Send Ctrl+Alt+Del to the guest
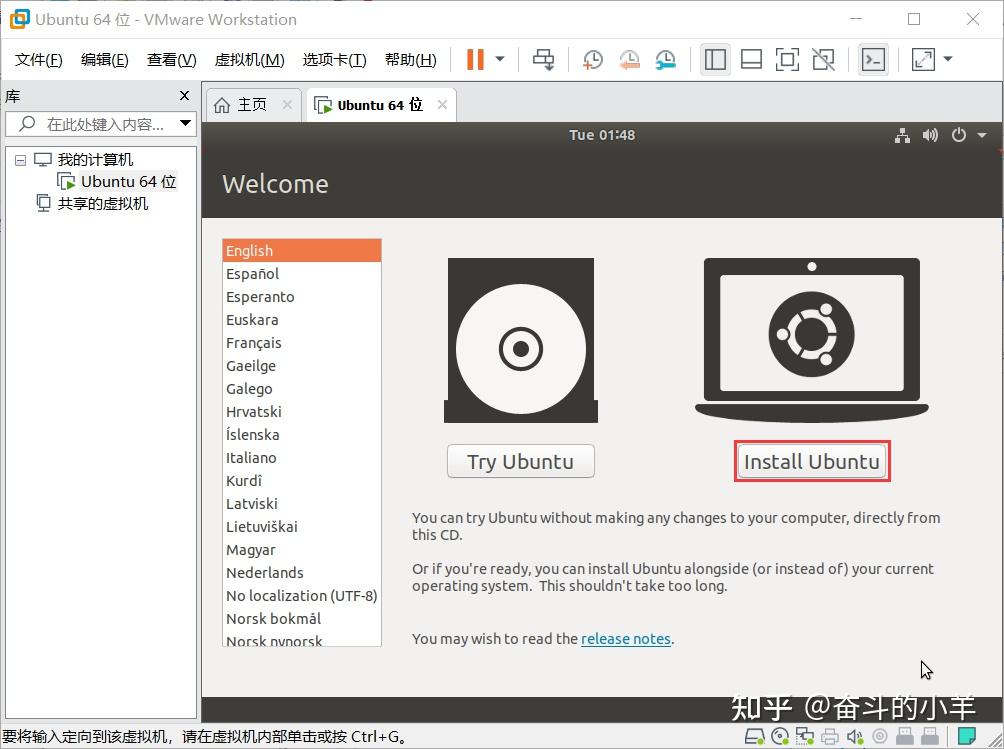The width and height of the screenshot is (1004, 749). [543, 59]
